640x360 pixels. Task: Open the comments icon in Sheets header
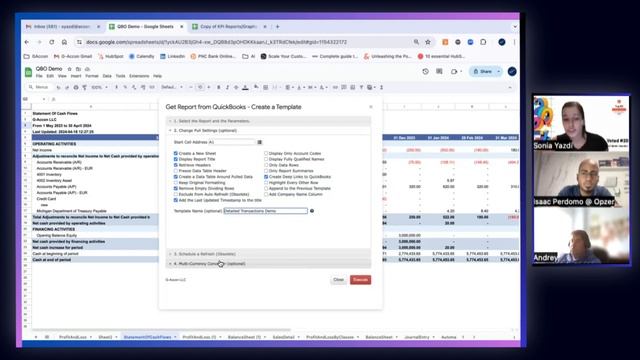[439, 71]
